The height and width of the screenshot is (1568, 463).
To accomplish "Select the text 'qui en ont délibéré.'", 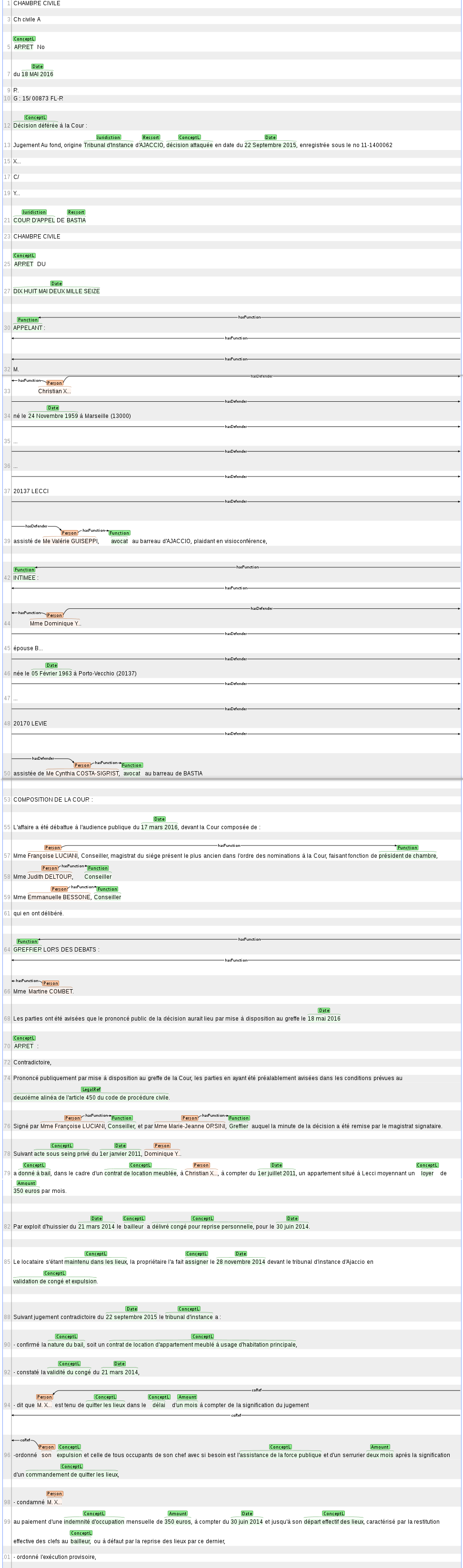I will (39, 914).
